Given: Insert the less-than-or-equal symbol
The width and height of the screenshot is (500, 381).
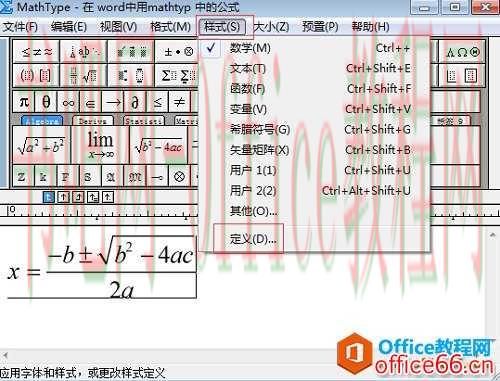Looking at the screenshot, I should pos(157,102).
